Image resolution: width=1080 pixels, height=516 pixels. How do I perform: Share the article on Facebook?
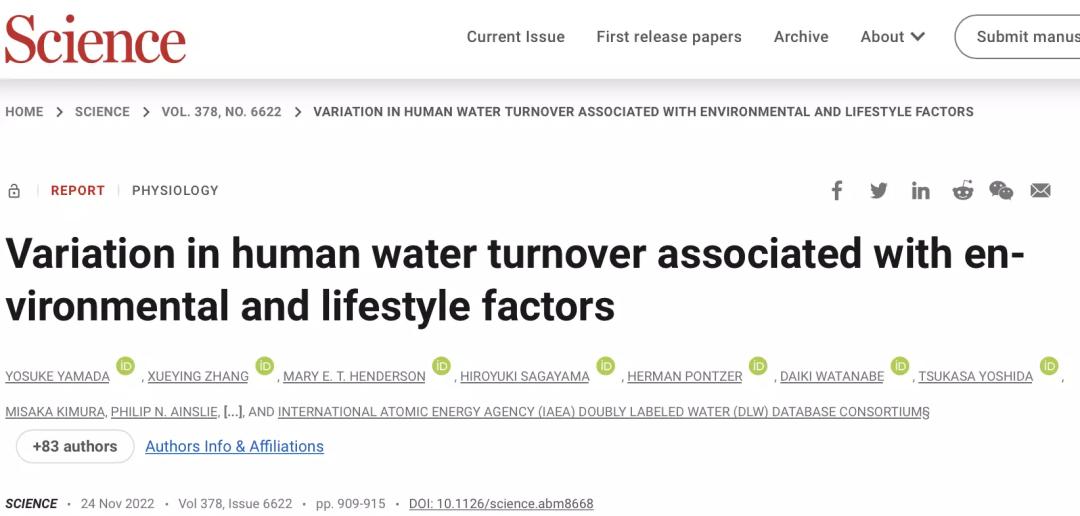837,191
